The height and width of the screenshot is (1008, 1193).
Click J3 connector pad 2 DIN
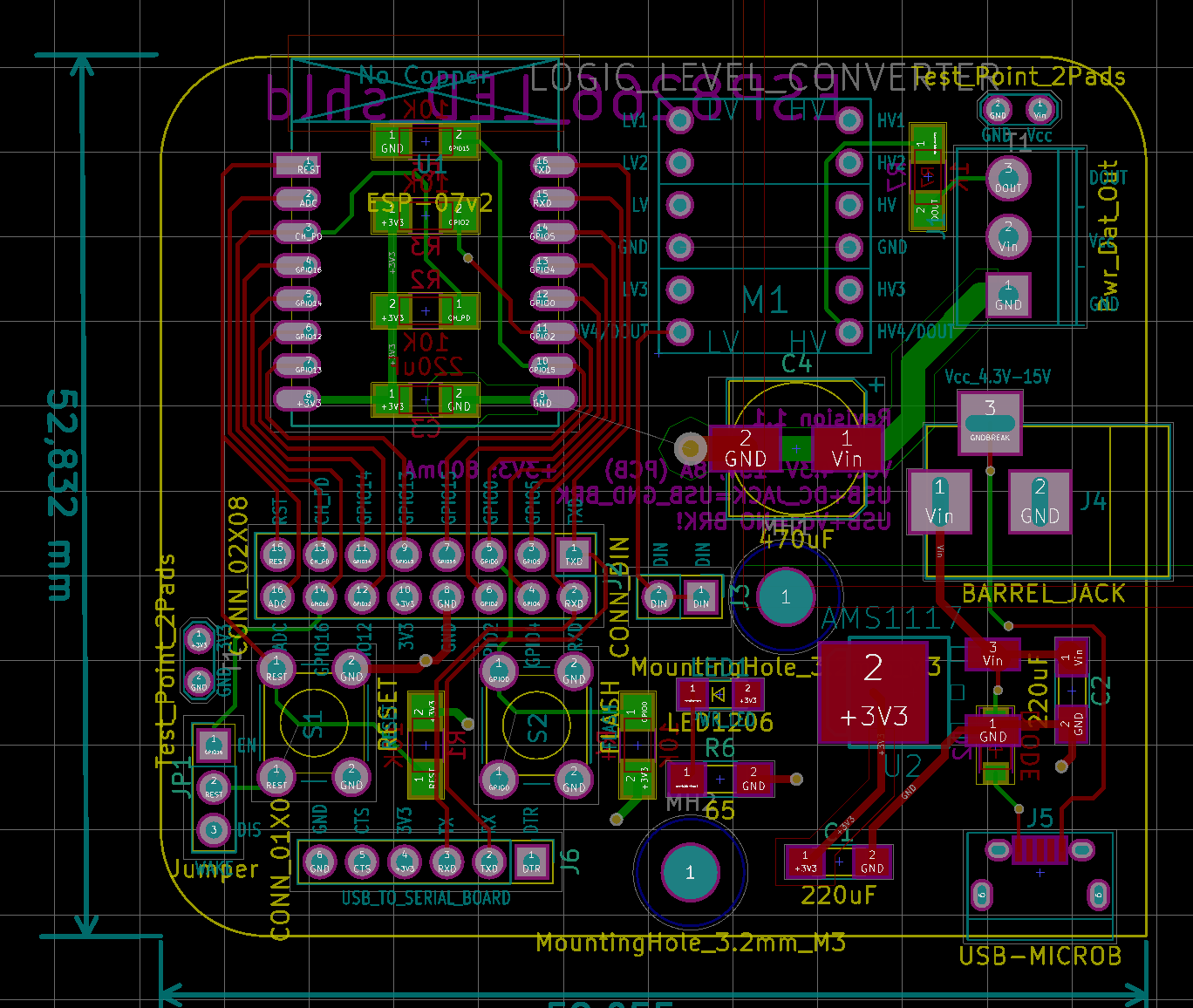point(658,597)
